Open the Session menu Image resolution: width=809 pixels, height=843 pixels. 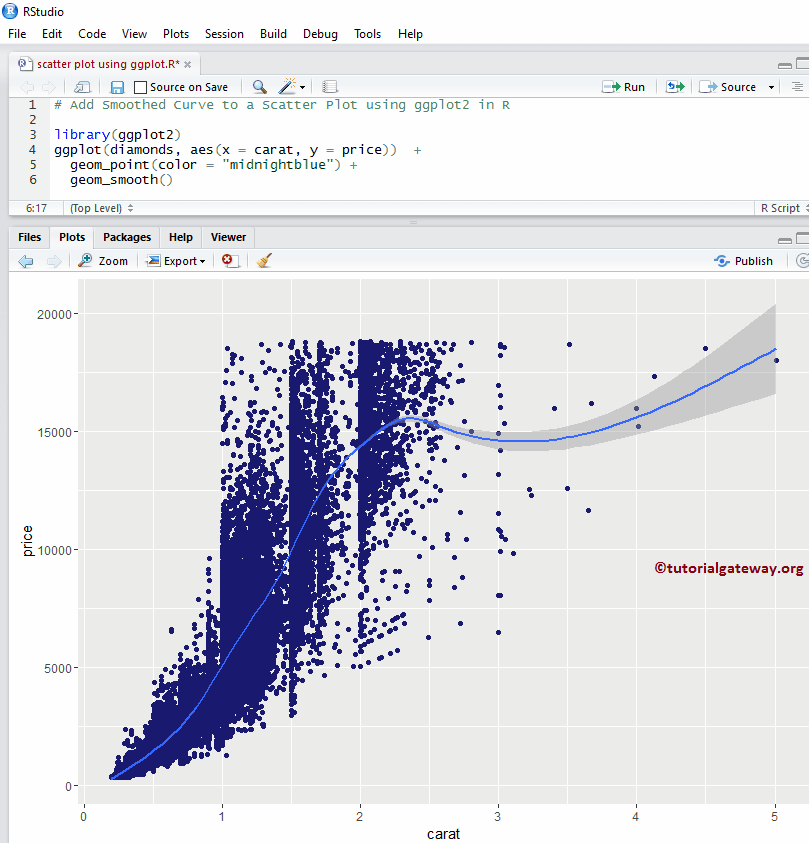coord(224,33)
